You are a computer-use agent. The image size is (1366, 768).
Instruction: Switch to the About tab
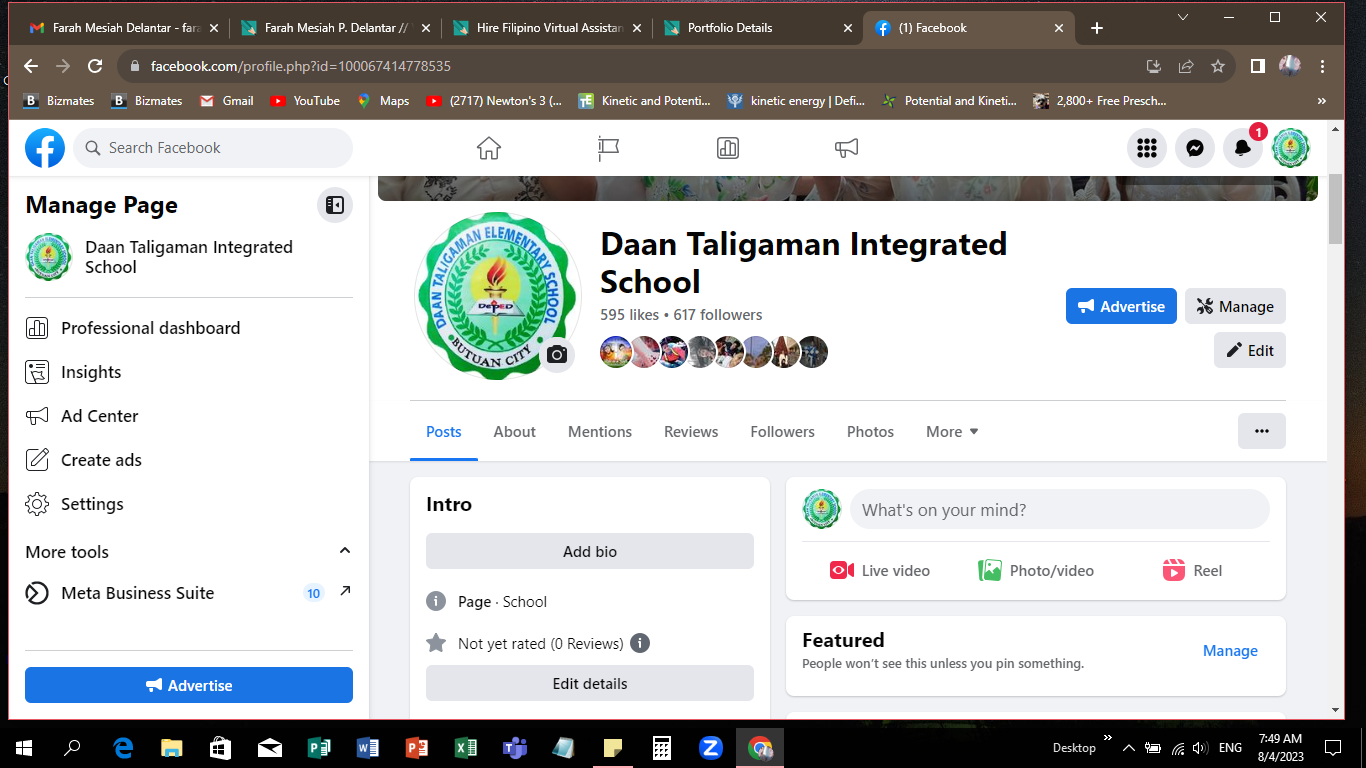[x=515, y=432]
